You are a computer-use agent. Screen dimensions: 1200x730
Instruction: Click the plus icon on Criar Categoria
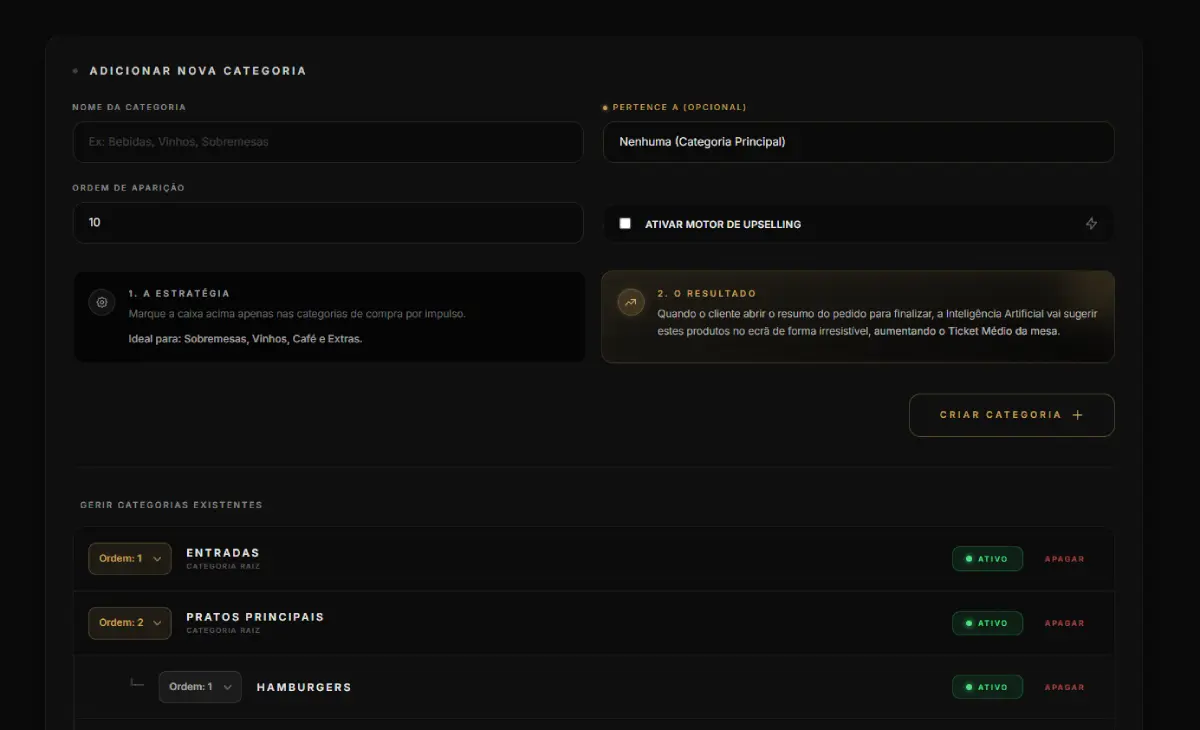[x=1077, y=415]
